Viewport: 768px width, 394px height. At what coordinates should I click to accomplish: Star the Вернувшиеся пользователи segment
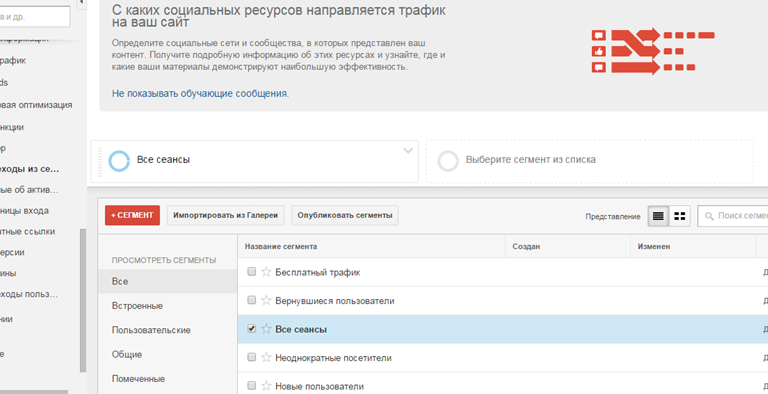point(266,300)
